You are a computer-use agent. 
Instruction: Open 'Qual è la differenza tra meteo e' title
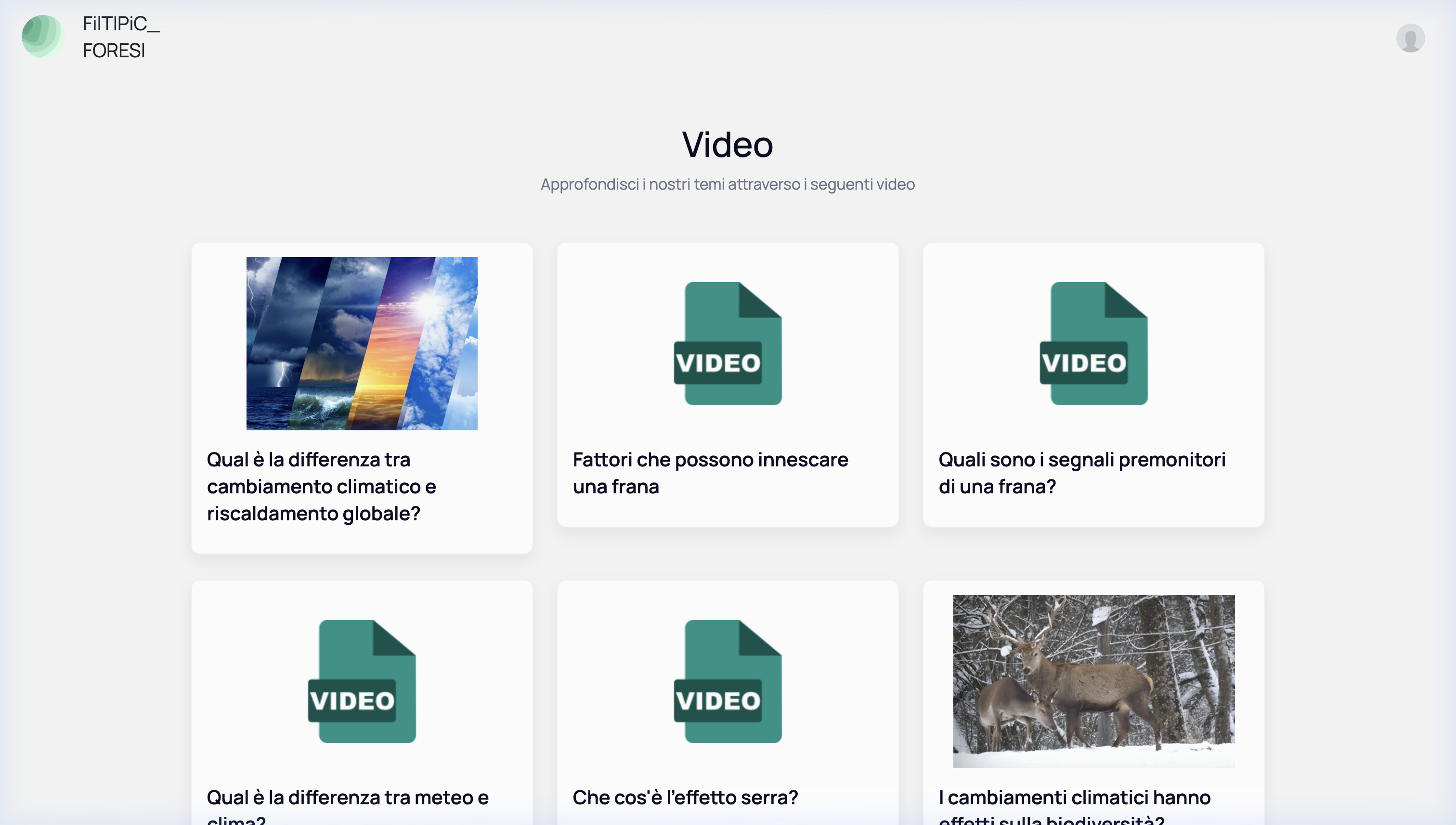(x=348, y=806)
